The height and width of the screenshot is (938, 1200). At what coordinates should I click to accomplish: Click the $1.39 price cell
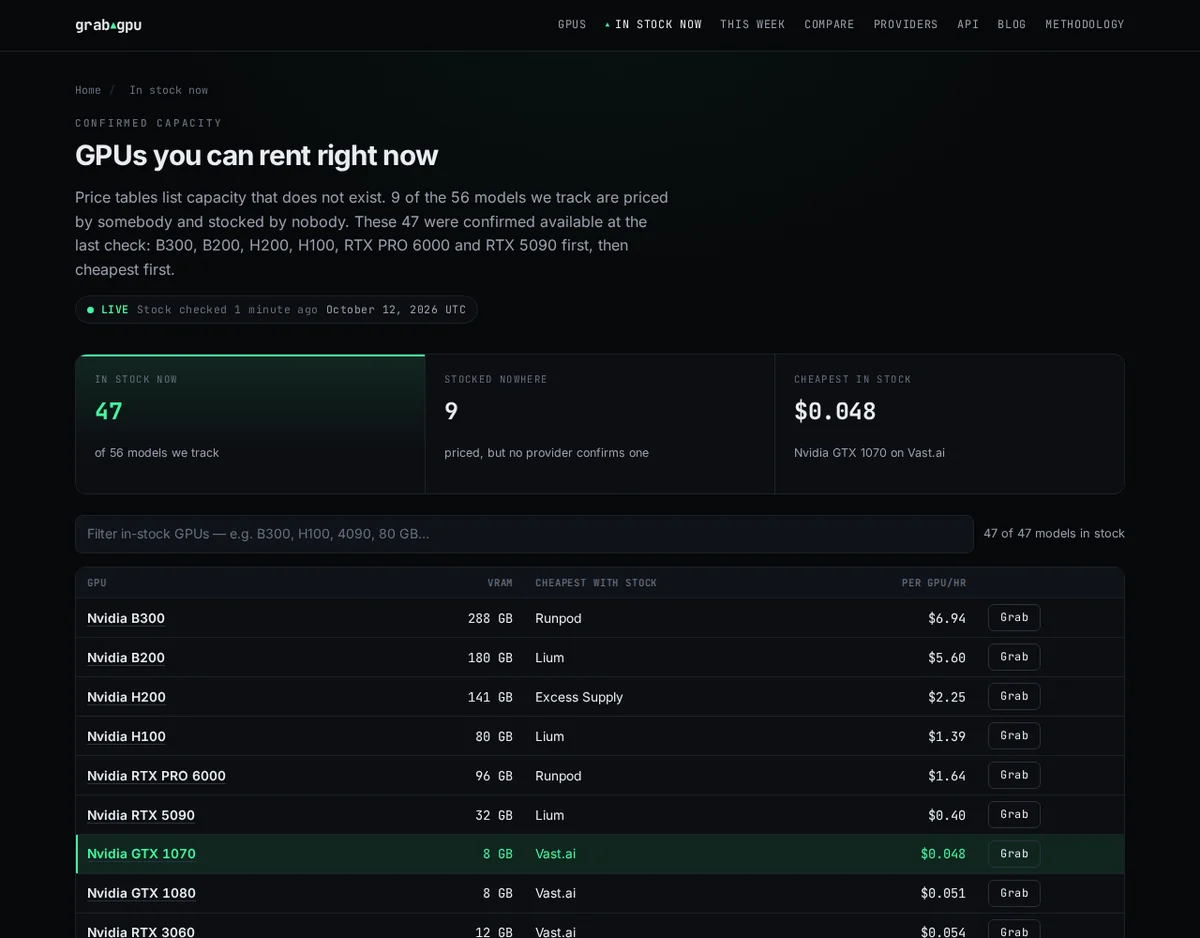(947, 737)
